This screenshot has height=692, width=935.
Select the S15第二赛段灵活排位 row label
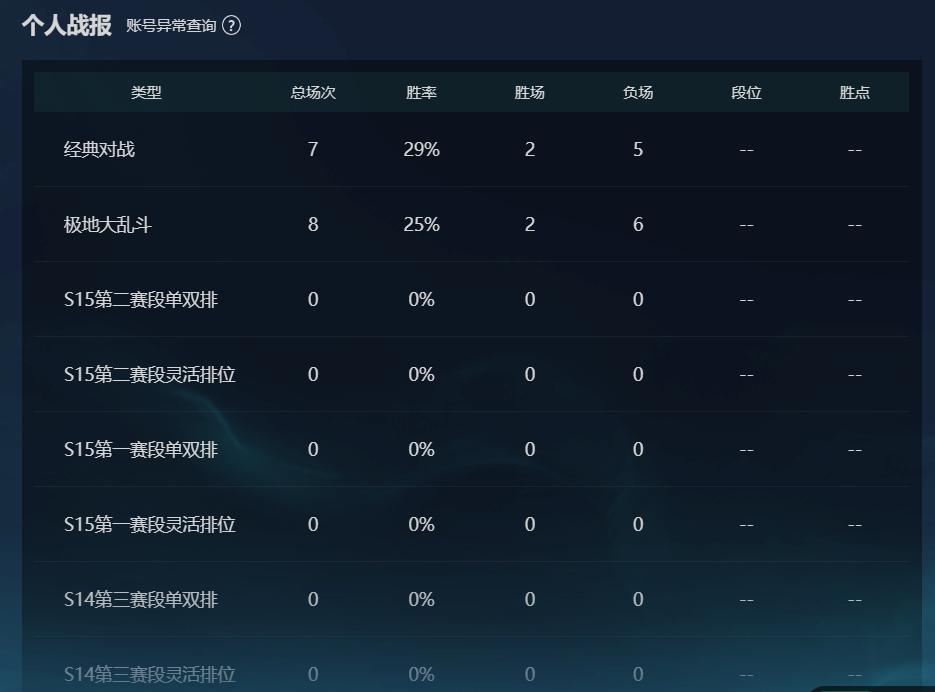point(150,375)
